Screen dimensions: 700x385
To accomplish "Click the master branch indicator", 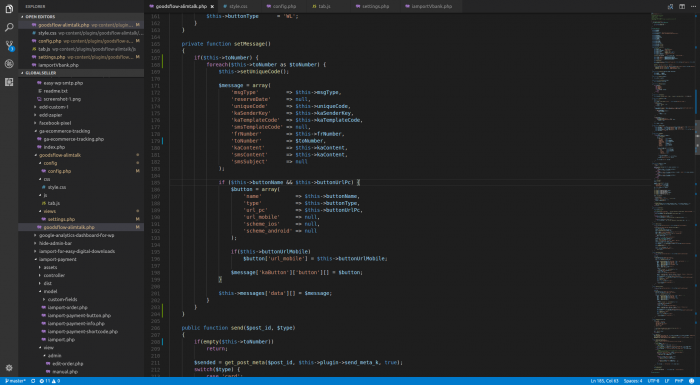I will (x=15, y=381).
